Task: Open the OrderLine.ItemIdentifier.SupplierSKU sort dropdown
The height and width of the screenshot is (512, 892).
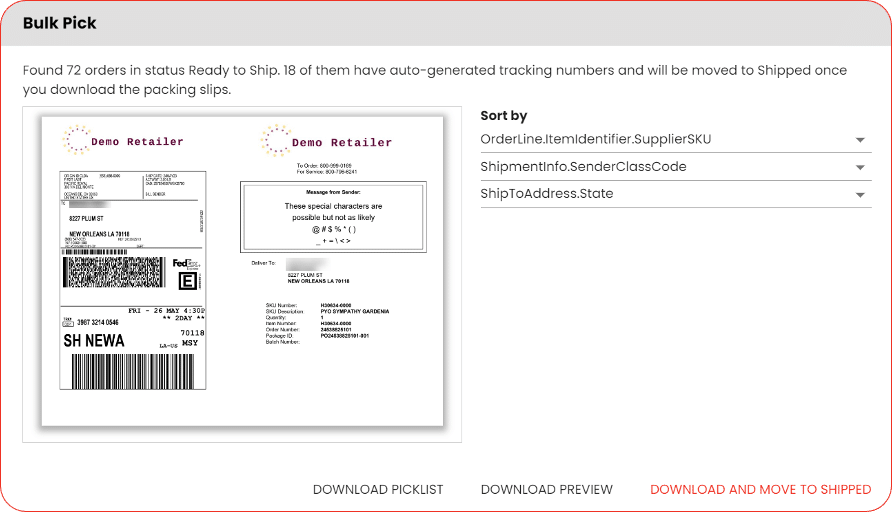Action: (x=675, y=139)
